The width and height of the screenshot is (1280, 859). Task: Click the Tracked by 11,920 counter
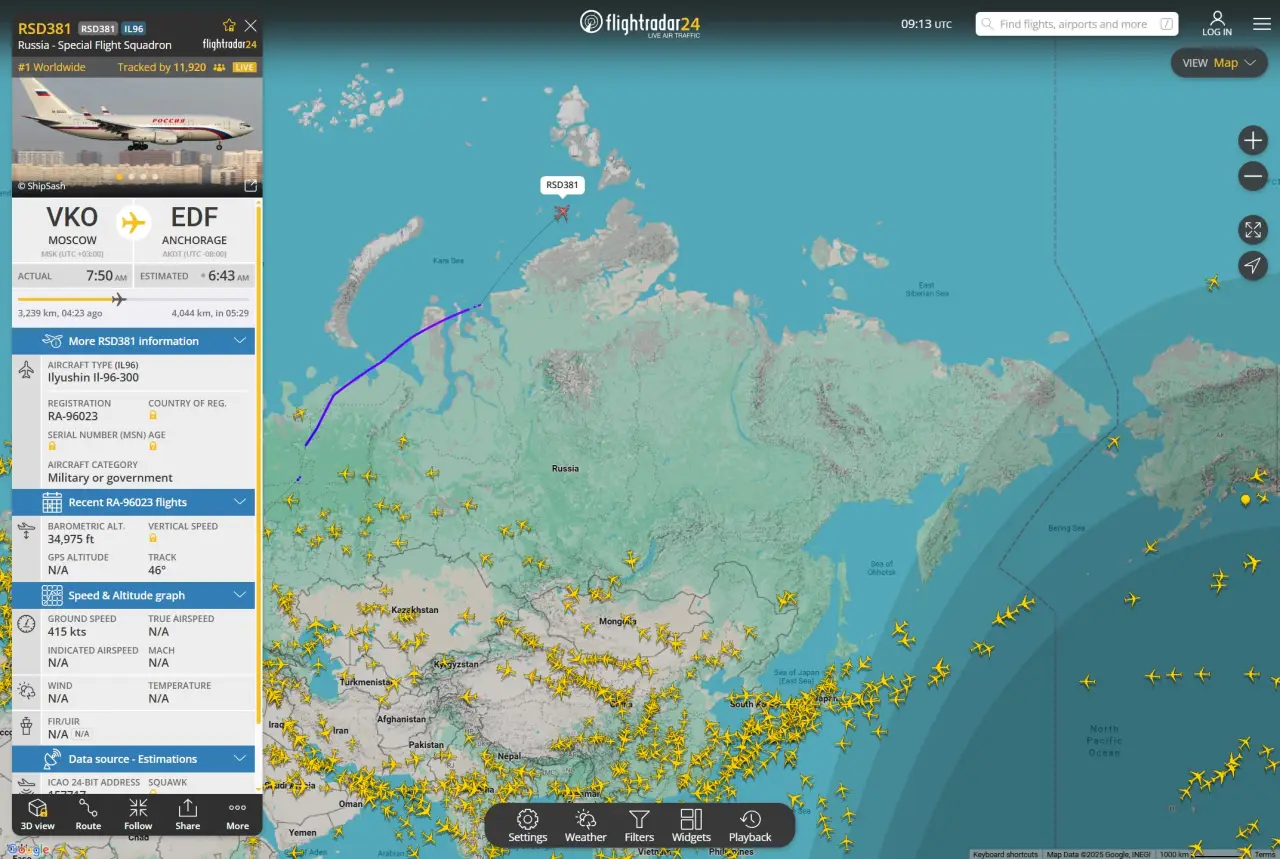click(171, 67)
